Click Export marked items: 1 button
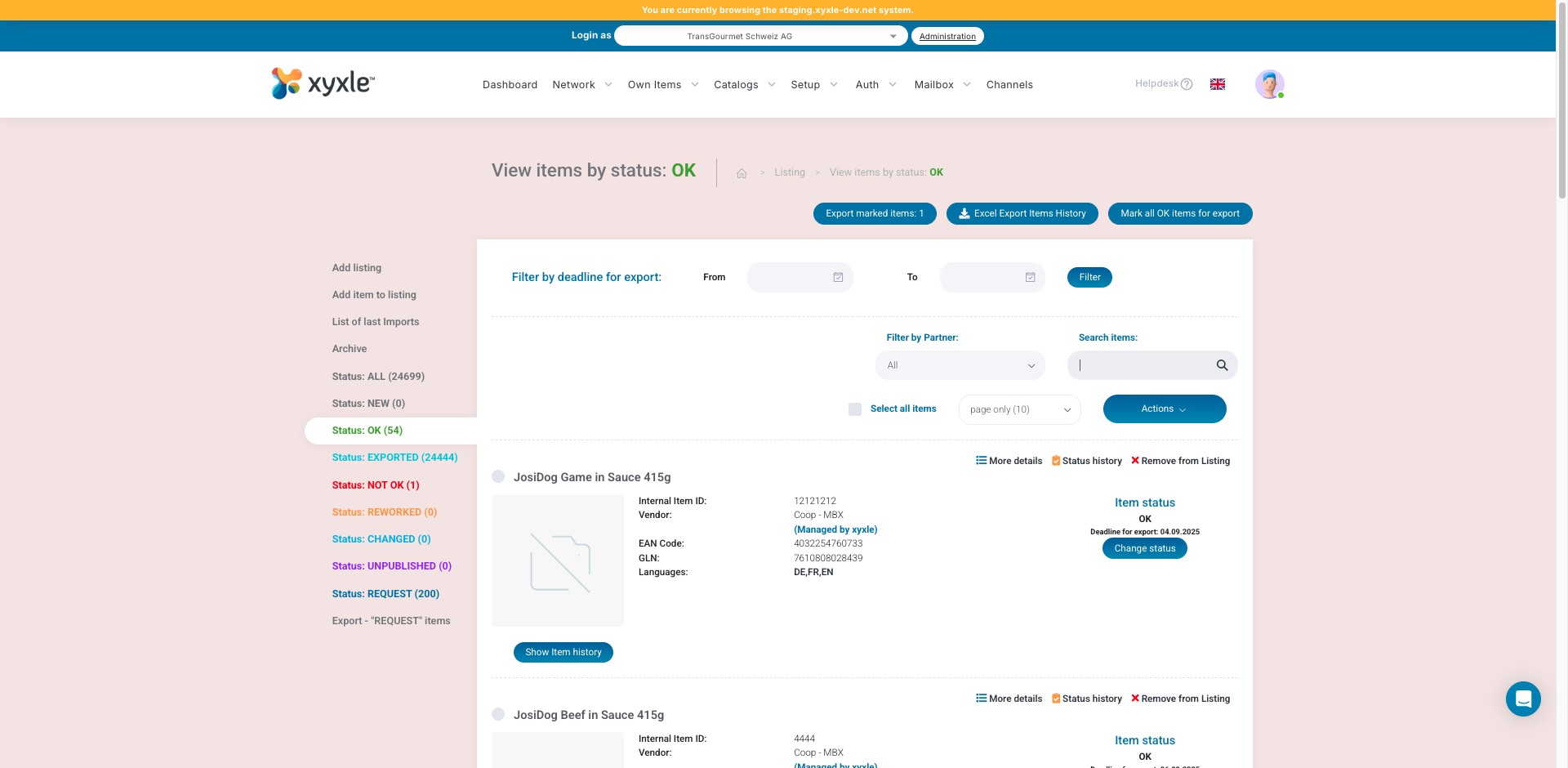1568x768 pixels. pyautogui.click(x=875, y=213)
